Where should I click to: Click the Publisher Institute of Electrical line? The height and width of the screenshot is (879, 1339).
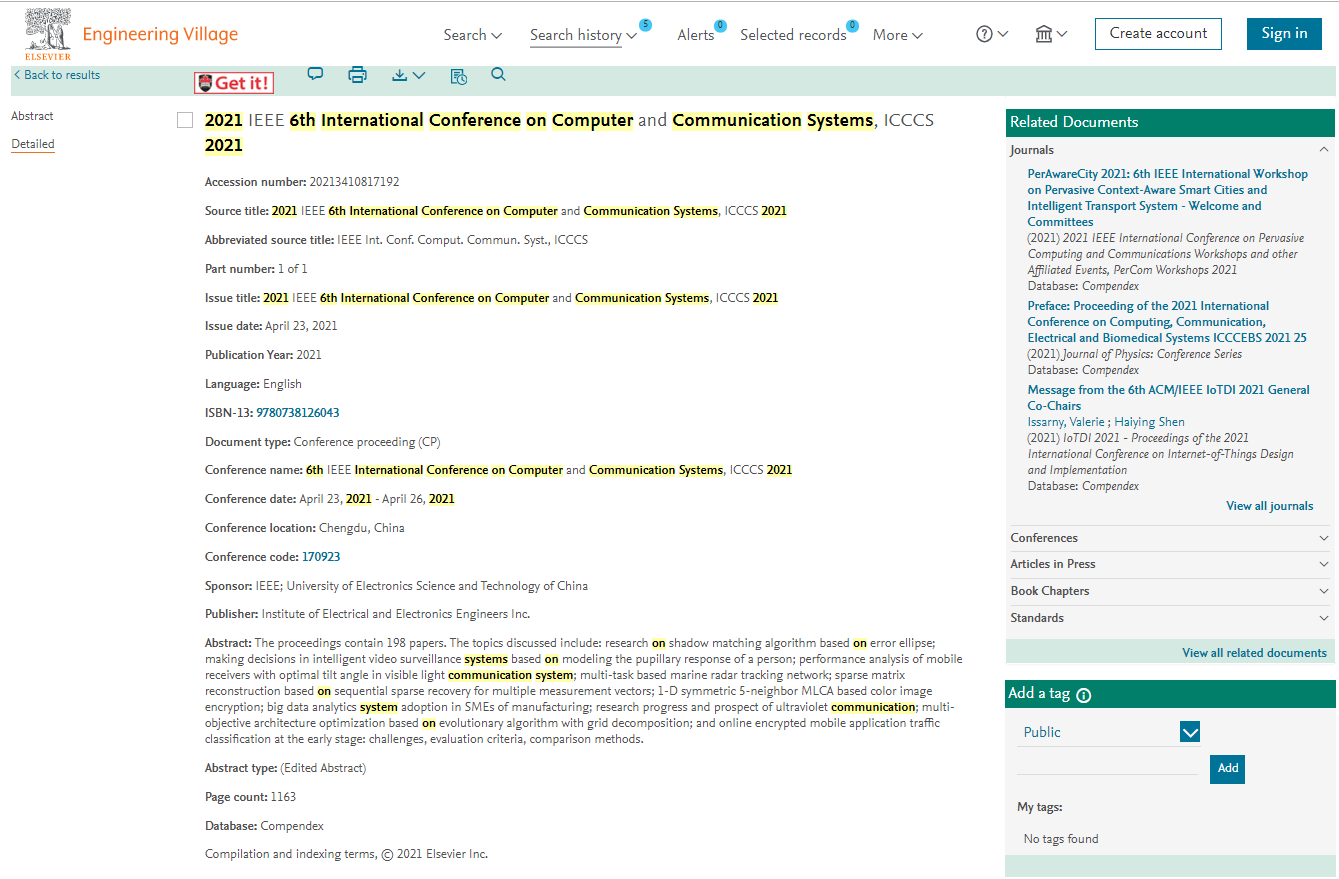click(367, 614)
